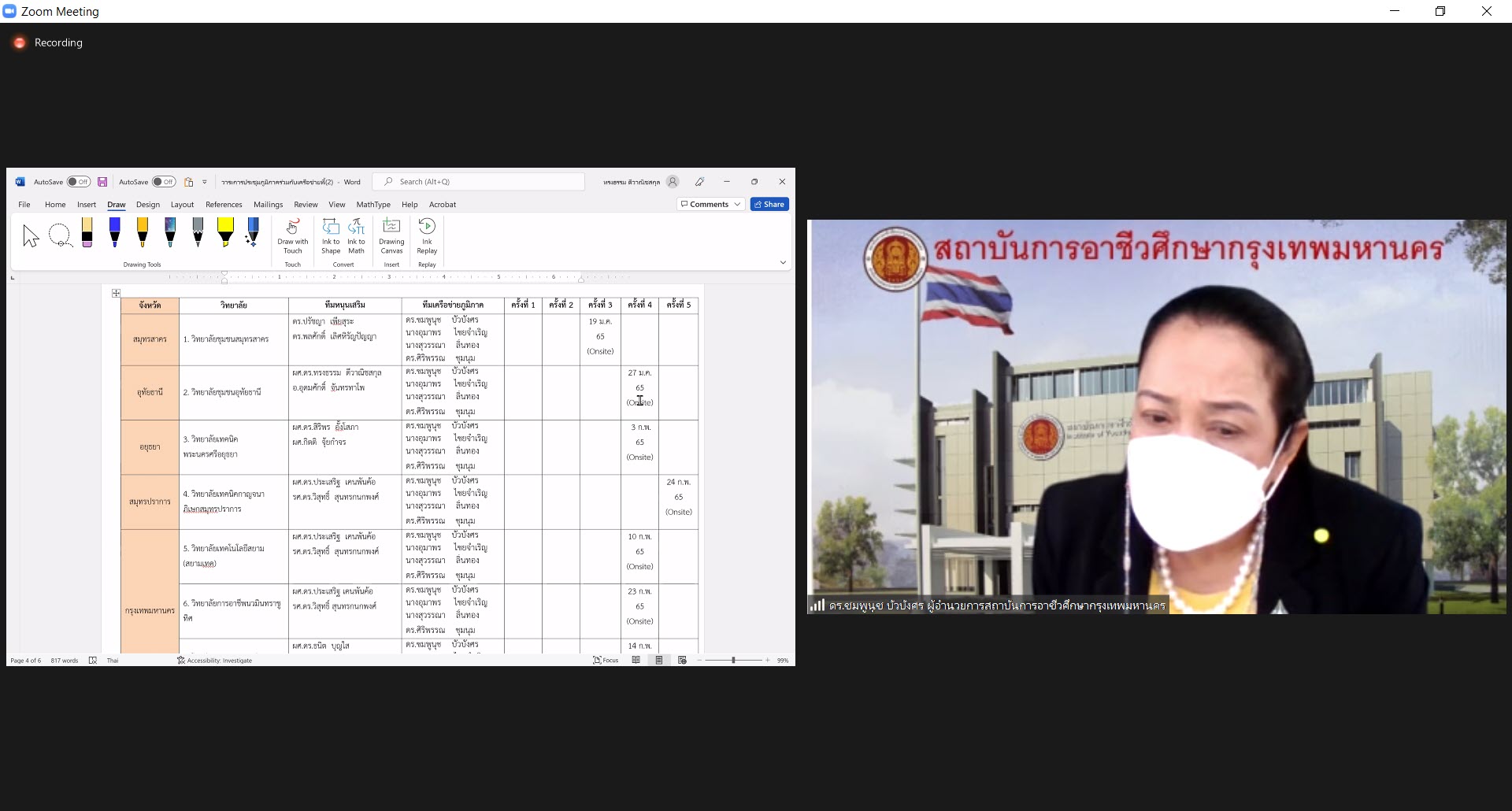Open the Help tab

point(409,205)
